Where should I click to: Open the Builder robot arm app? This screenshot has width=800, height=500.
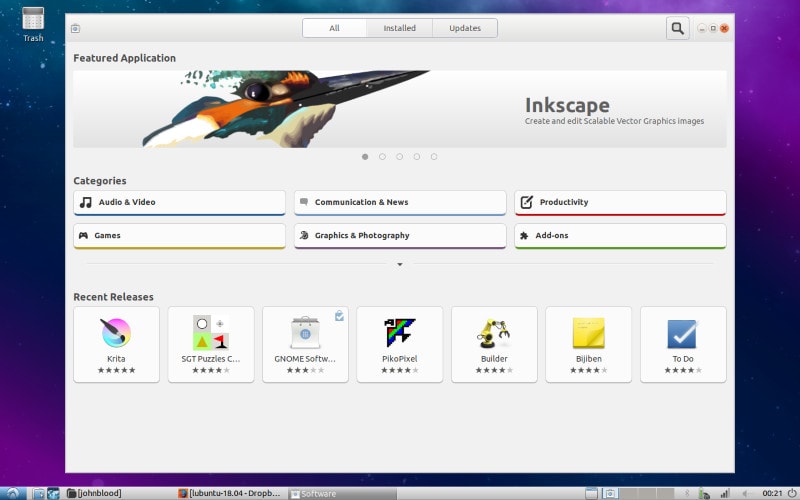click(494, 344)
